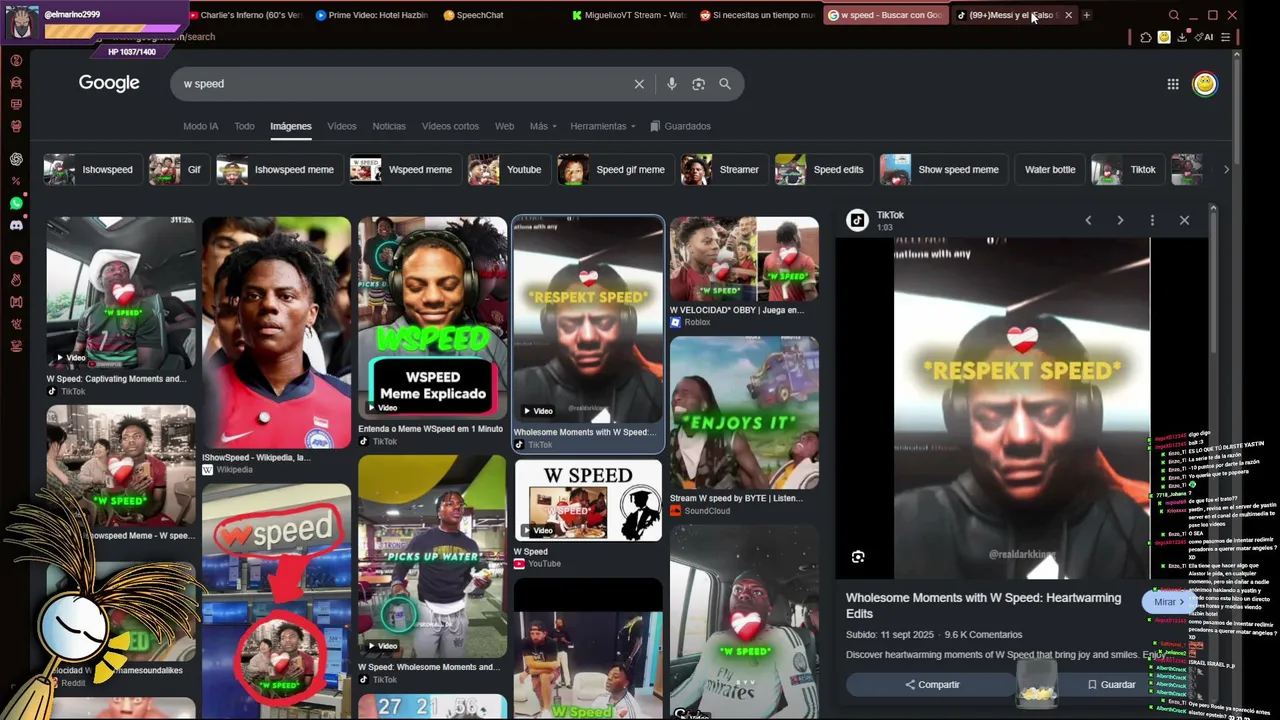Viewport: 1280px width, 720px height.
Task: Open the browser extensions puzzle icon
Action: [1146, 37]
